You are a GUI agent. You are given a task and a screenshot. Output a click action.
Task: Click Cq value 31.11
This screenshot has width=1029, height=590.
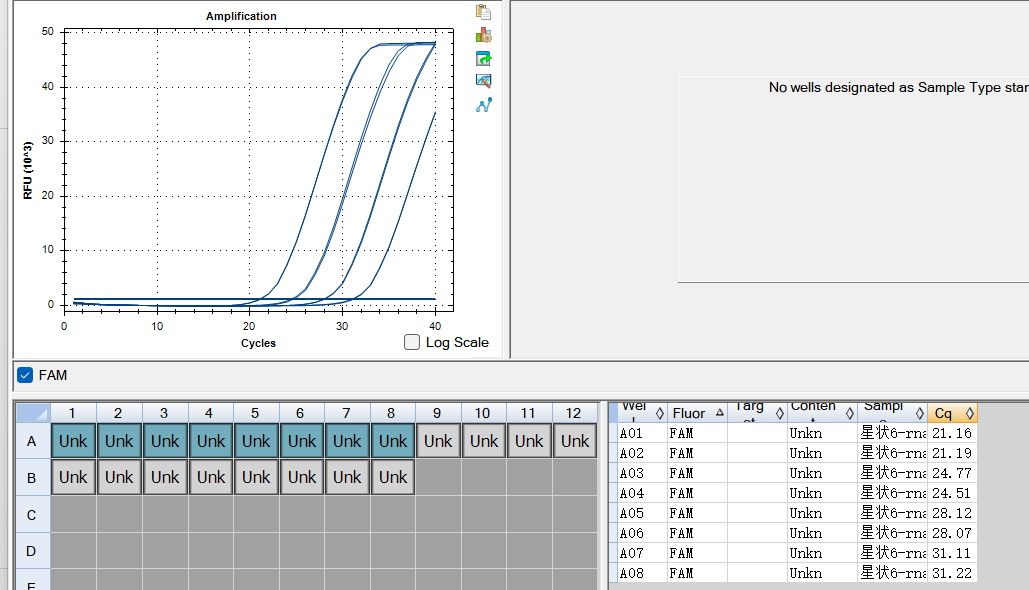pos(952,553)
